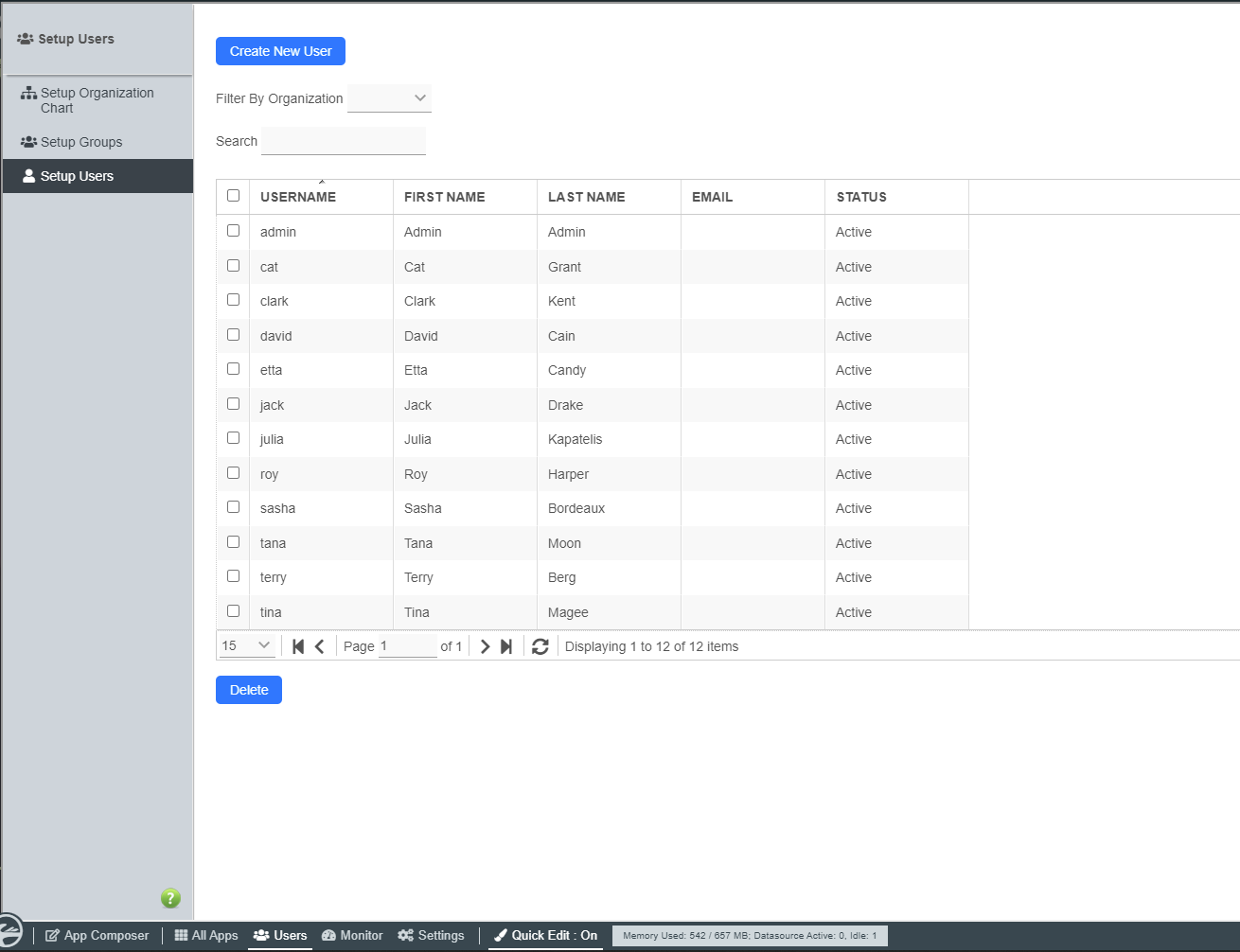Select Setup Users in sidebar
Viewport: 1240px width, 952px height.
97,176
